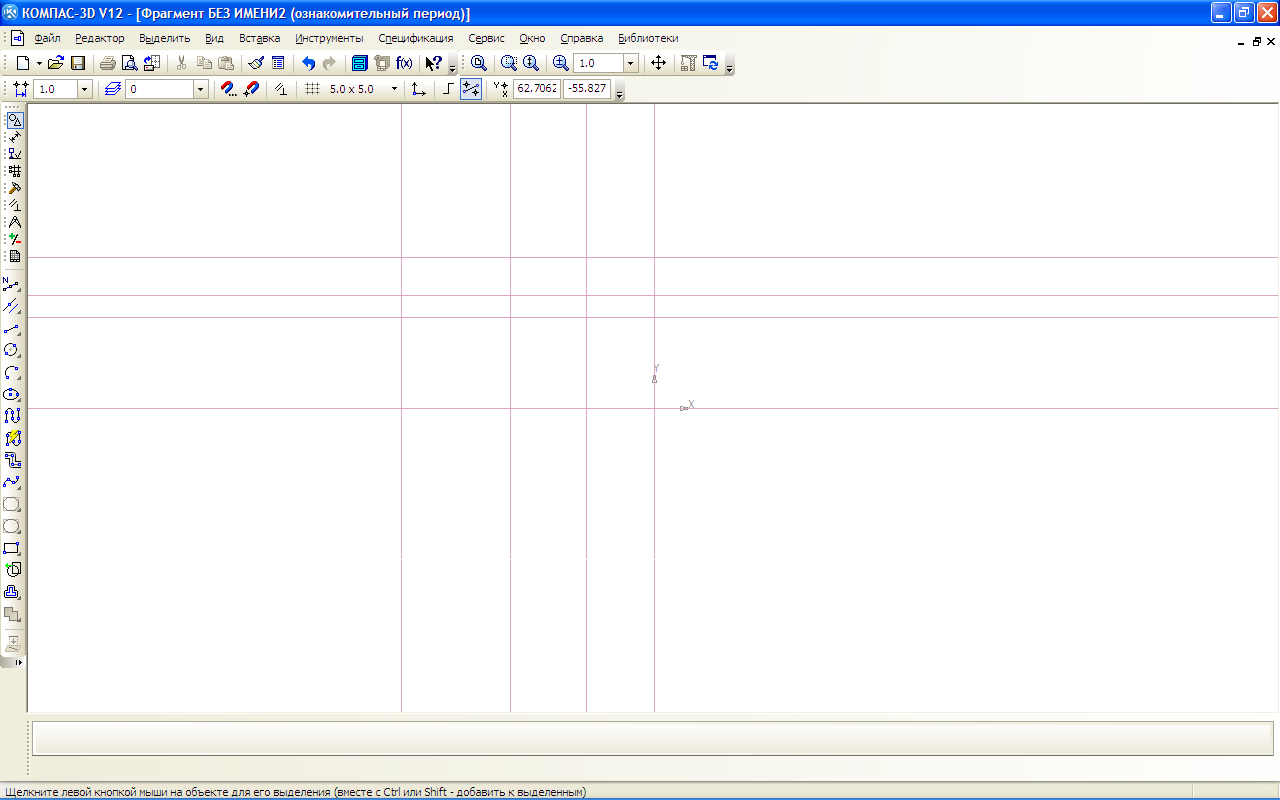Select the auxiliary line tool
This screenshot has width=1280, height=800.
pos(12,307)
